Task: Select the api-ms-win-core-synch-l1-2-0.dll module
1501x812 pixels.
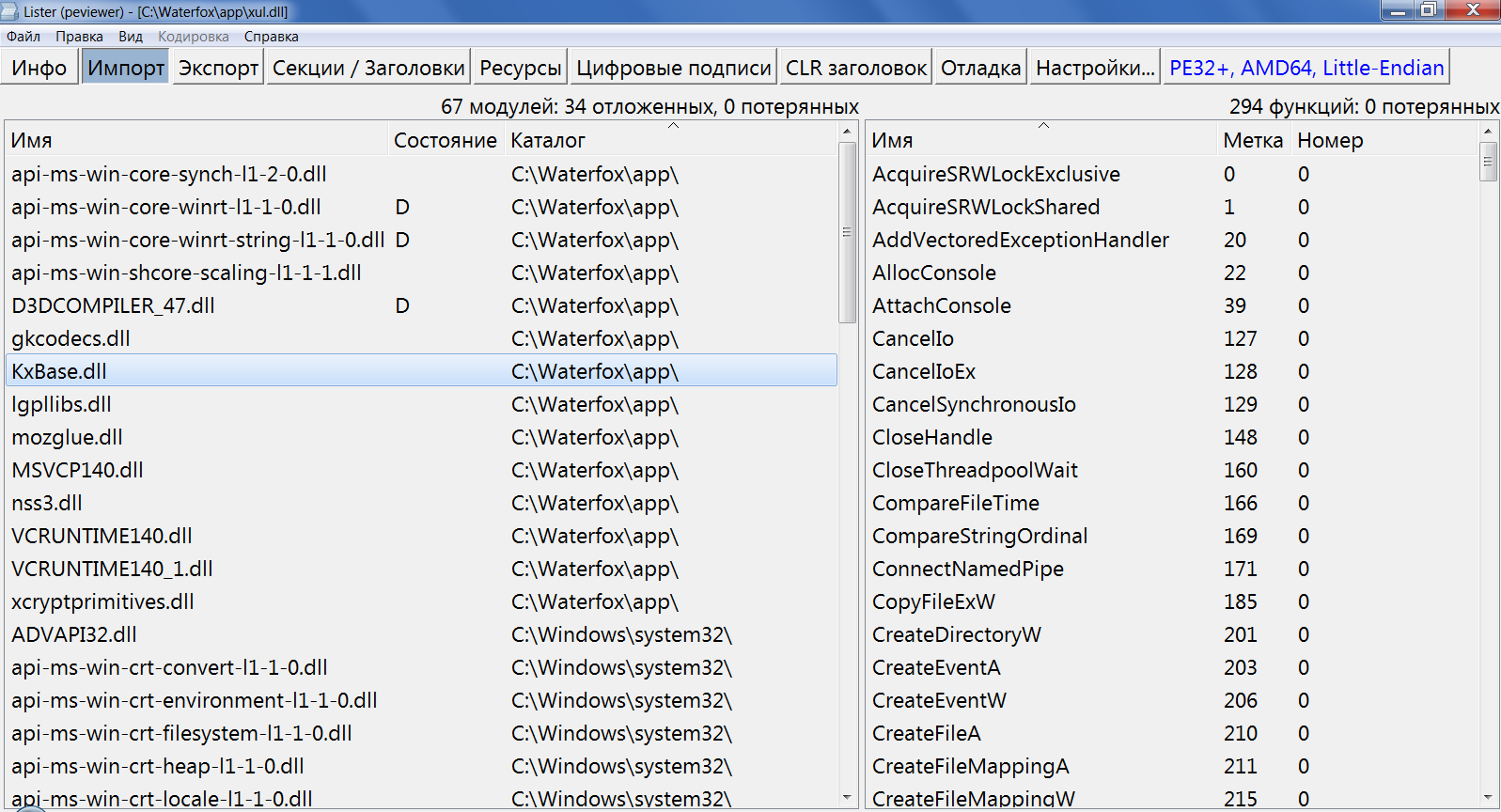Action: [421, 174]
